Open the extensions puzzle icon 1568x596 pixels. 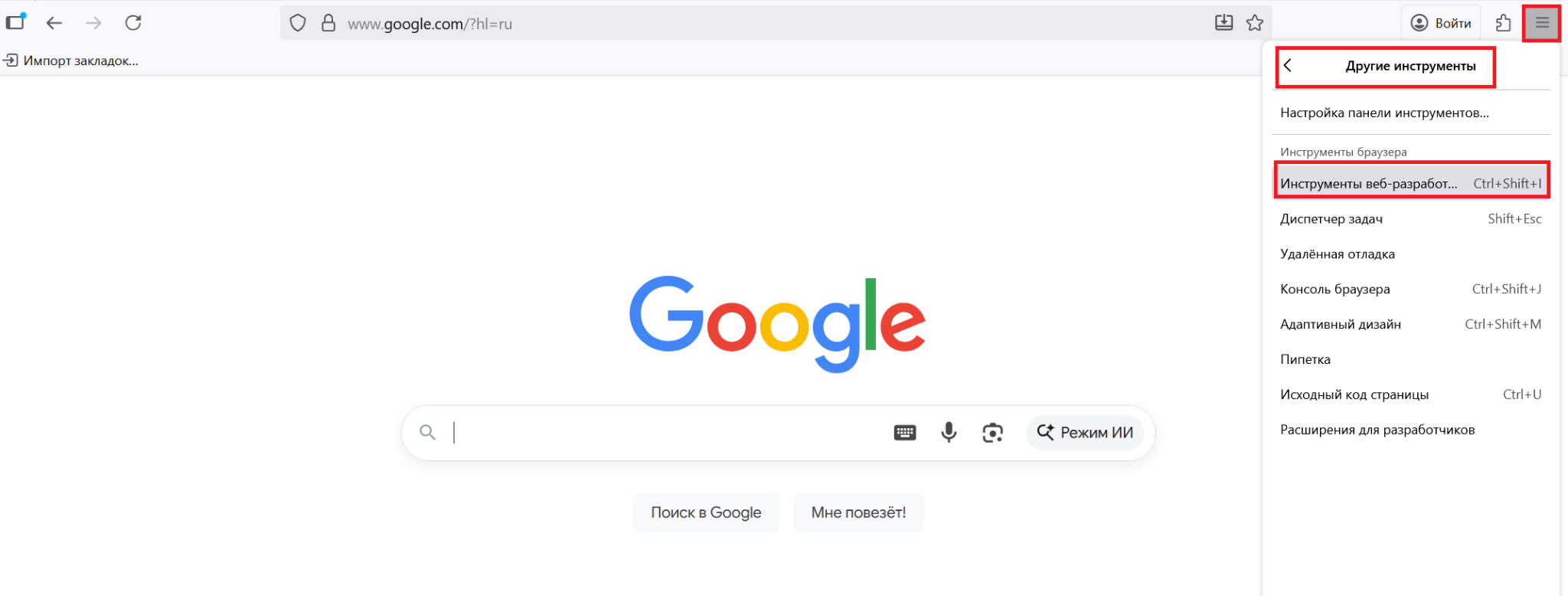[1503, 23]
